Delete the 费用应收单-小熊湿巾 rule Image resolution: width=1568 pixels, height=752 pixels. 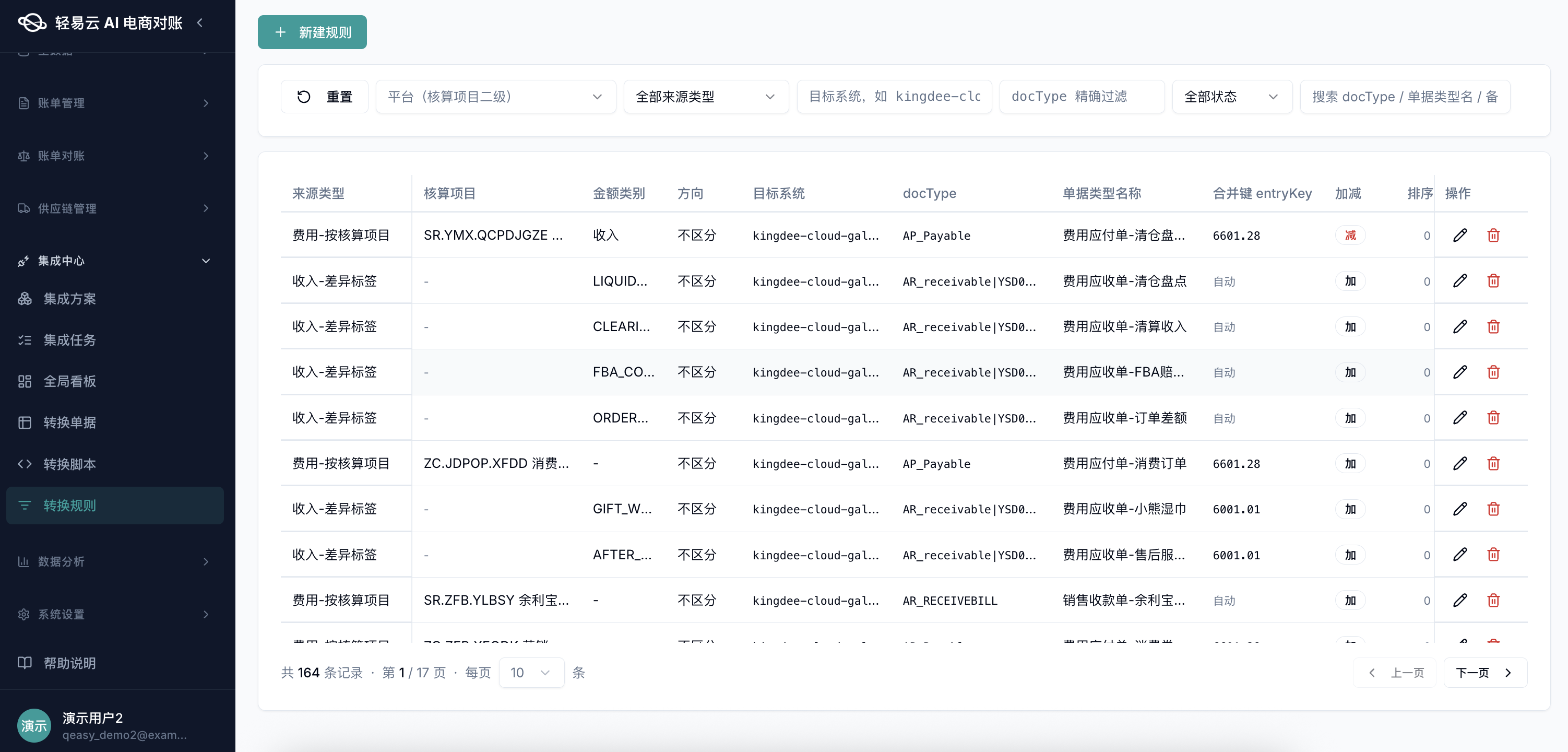point(1493,509)
